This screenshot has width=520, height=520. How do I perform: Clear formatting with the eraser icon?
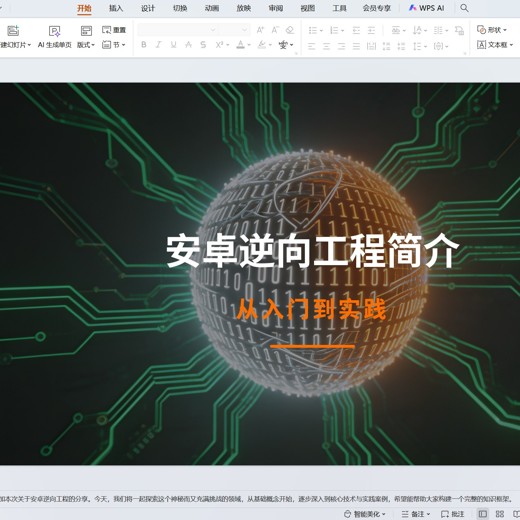pos(290,30)
